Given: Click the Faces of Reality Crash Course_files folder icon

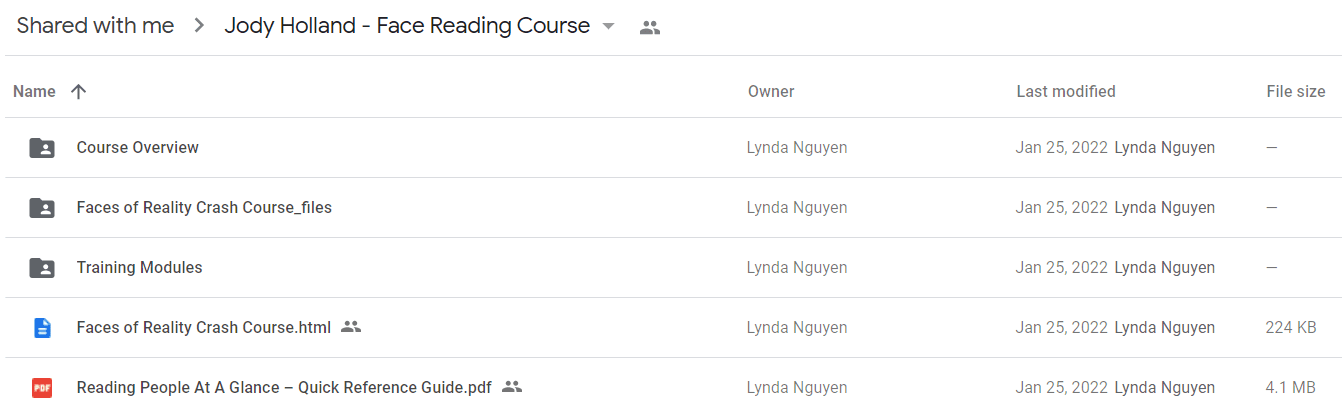Looking at the screenshot, I should [x=42, y=208].
